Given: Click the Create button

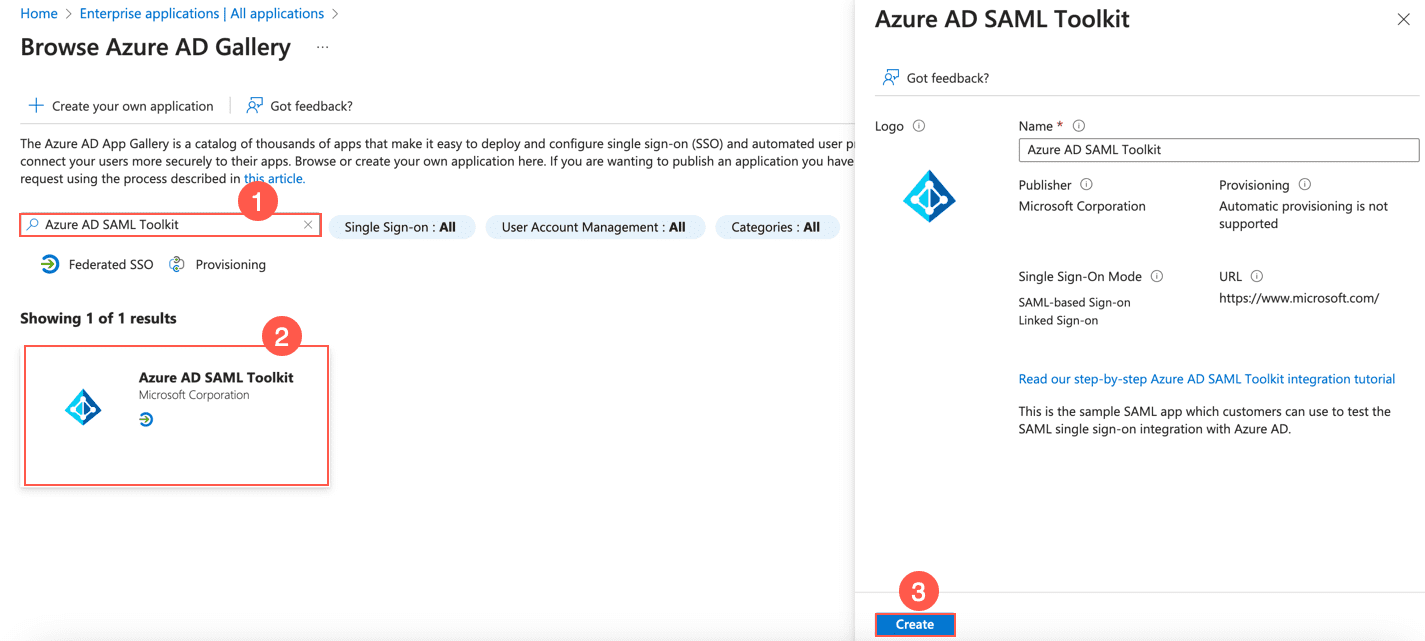Looking at the screenshot, I should coord(914,624).
